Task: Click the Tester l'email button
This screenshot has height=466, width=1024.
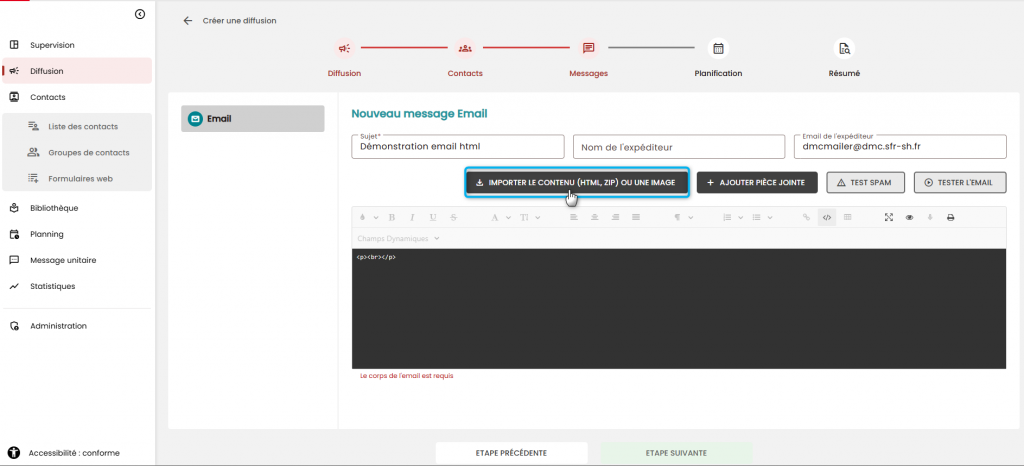Action: [x=960, y=183]
